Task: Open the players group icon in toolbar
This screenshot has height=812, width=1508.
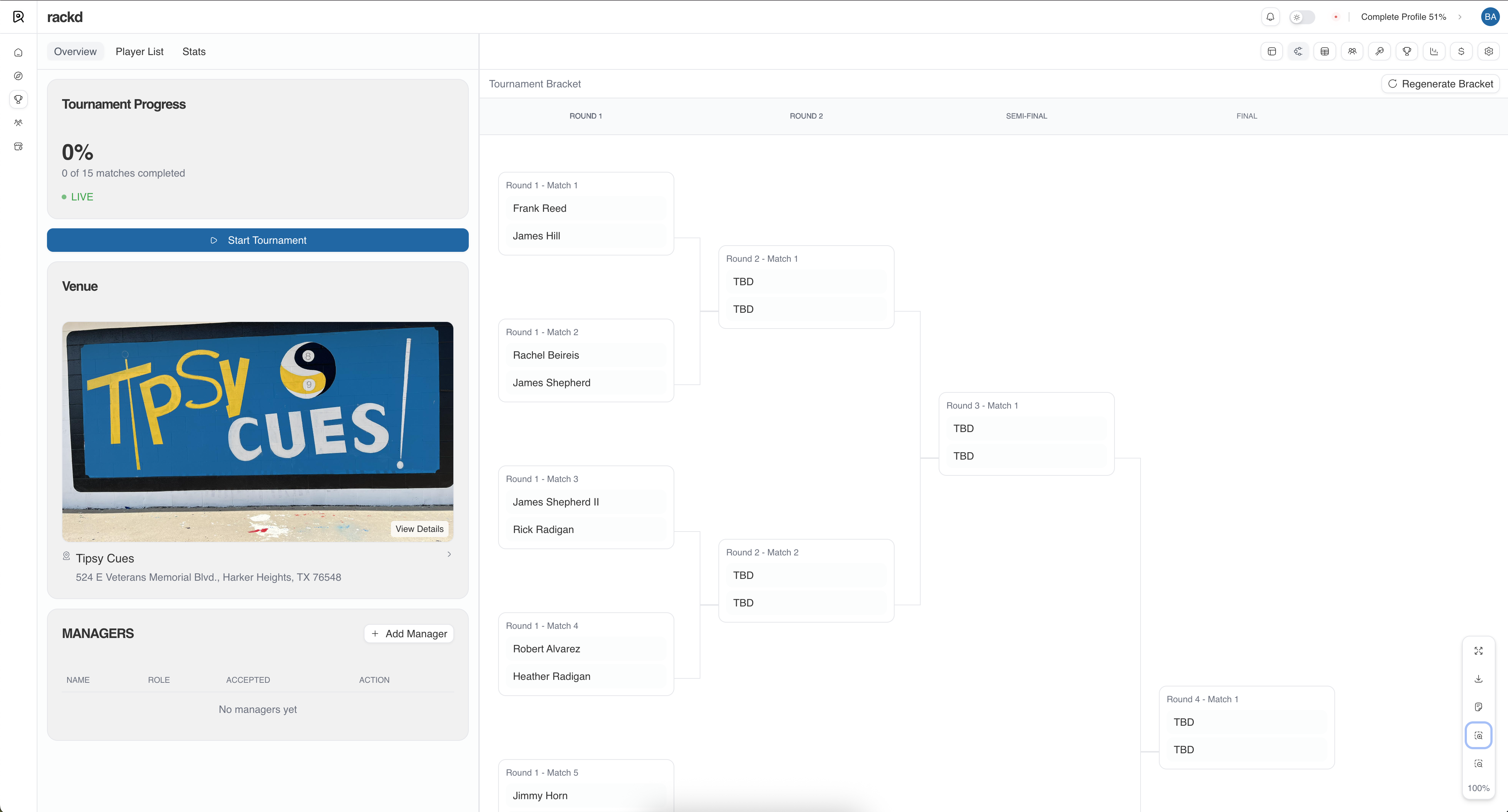Action: click(x=1352, y=51)
